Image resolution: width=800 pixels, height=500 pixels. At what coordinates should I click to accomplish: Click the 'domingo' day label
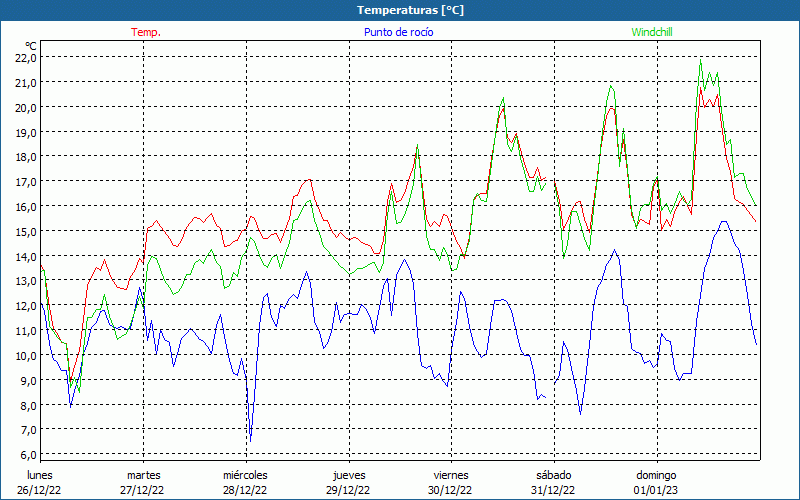(656, 476)
